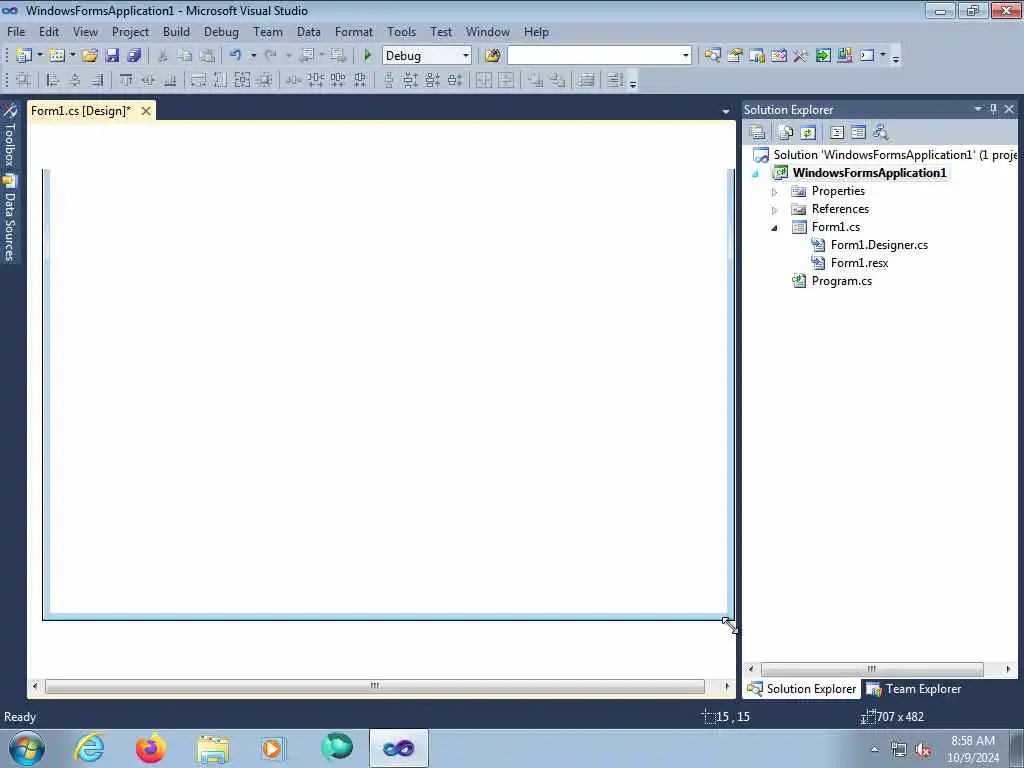Open the Extension Manager toolbar icon
1024x768 pixels.
[844, 56]
